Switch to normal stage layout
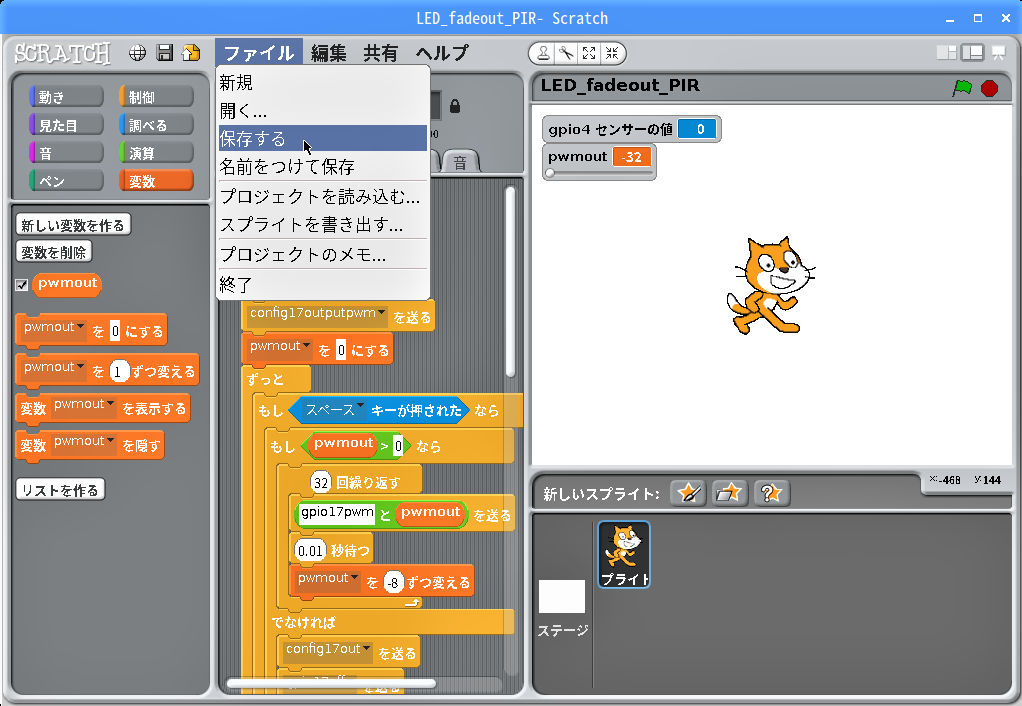This screenshot has height=706, width=1022. point(972,53)
